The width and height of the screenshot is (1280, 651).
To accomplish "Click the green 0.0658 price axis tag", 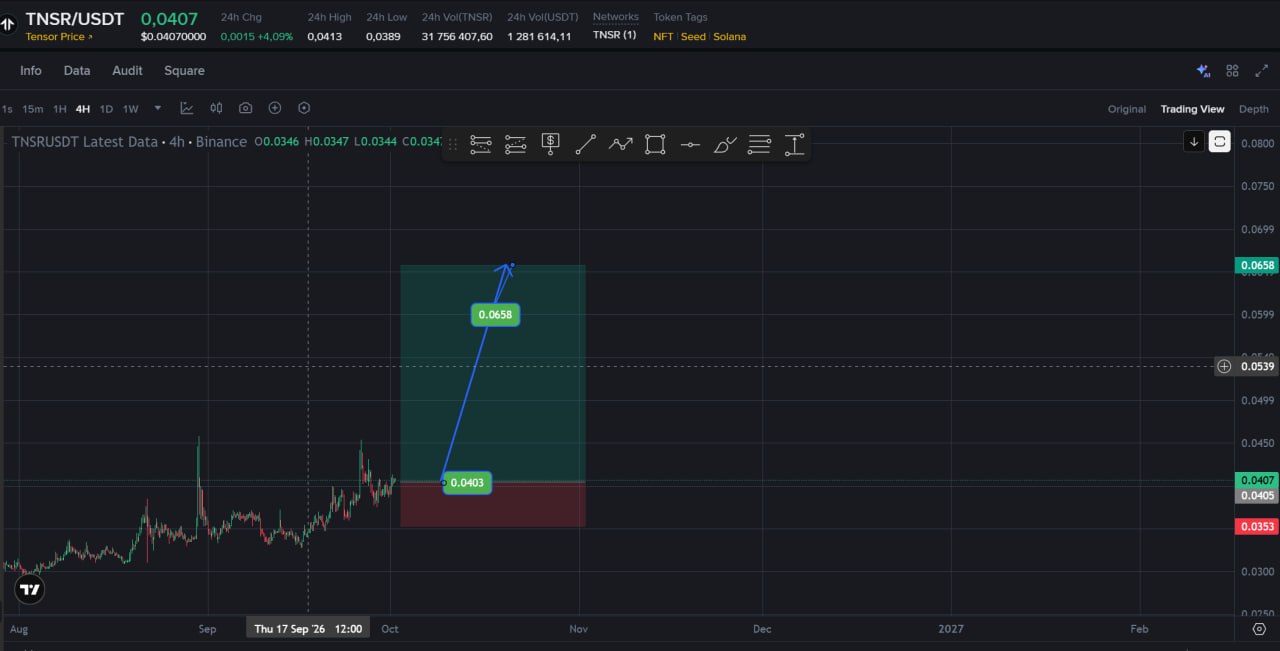I will tap(1257, 266).
